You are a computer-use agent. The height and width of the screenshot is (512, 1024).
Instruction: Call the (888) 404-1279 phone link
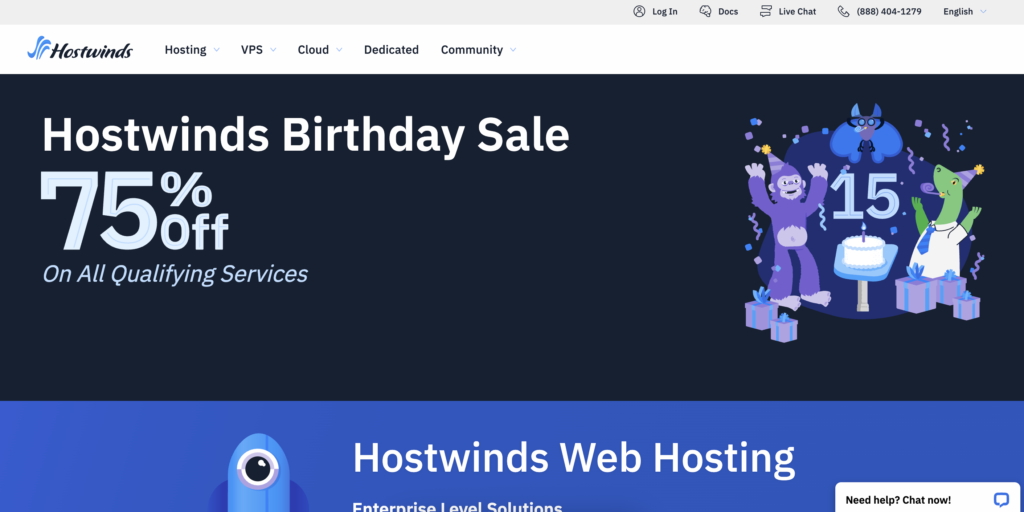889,12
